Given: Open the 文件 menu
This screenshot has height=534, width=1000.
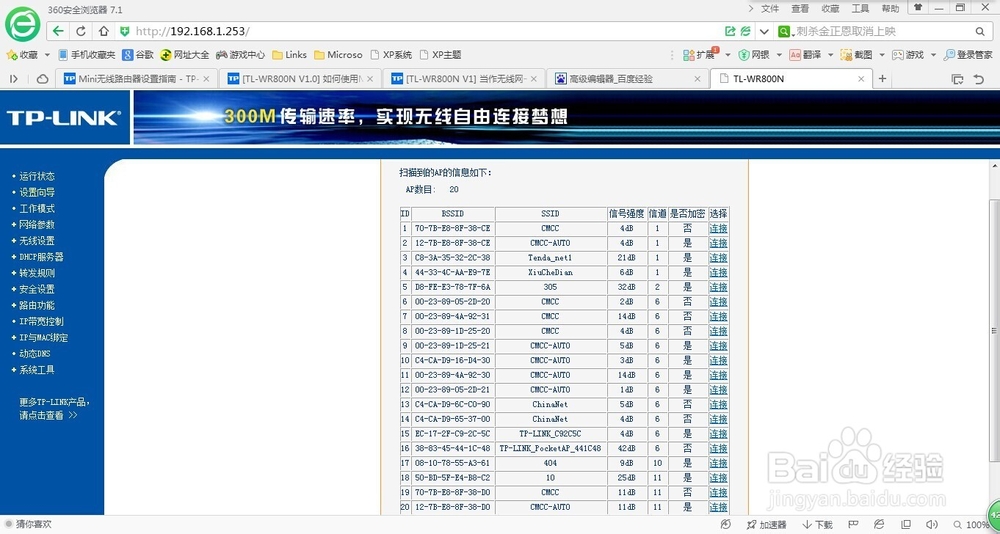Looking at the screenshot, I should coord(770,8).
